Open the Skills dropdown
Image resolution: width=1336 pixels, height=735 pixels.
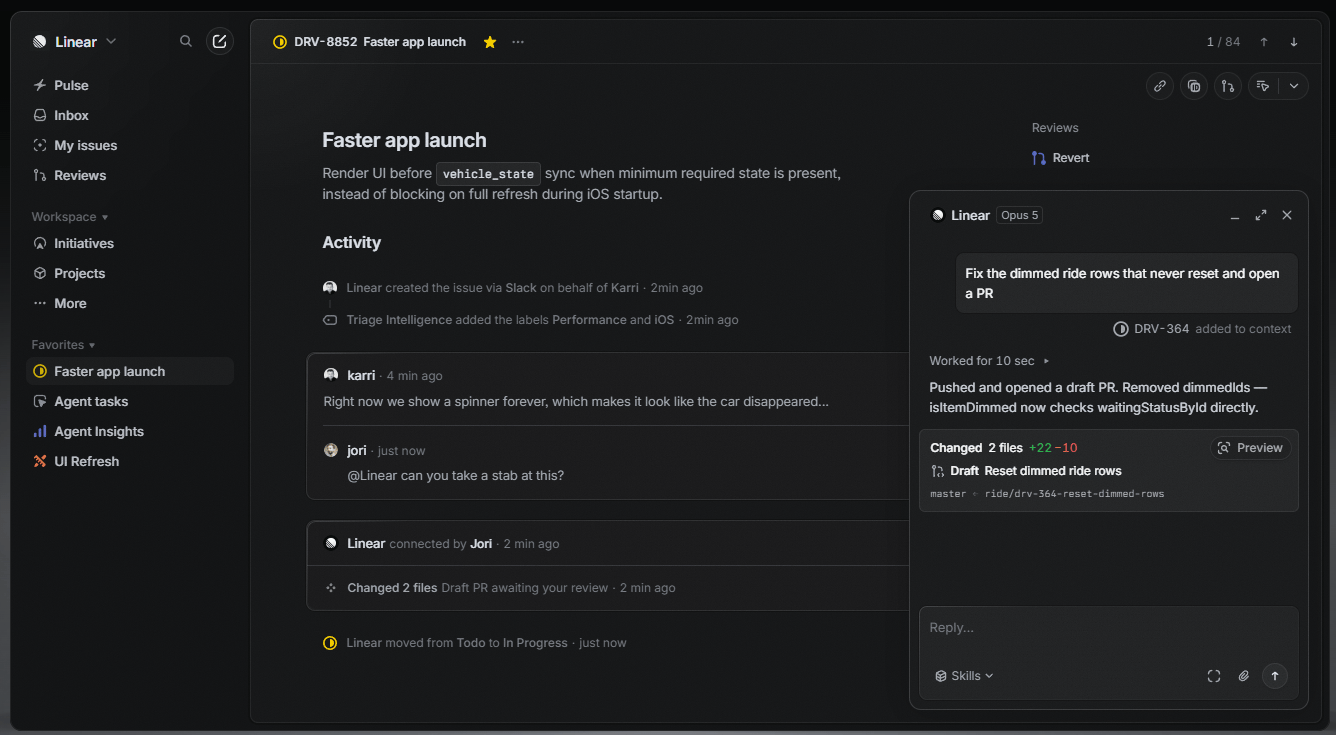(x=964, y=676)
